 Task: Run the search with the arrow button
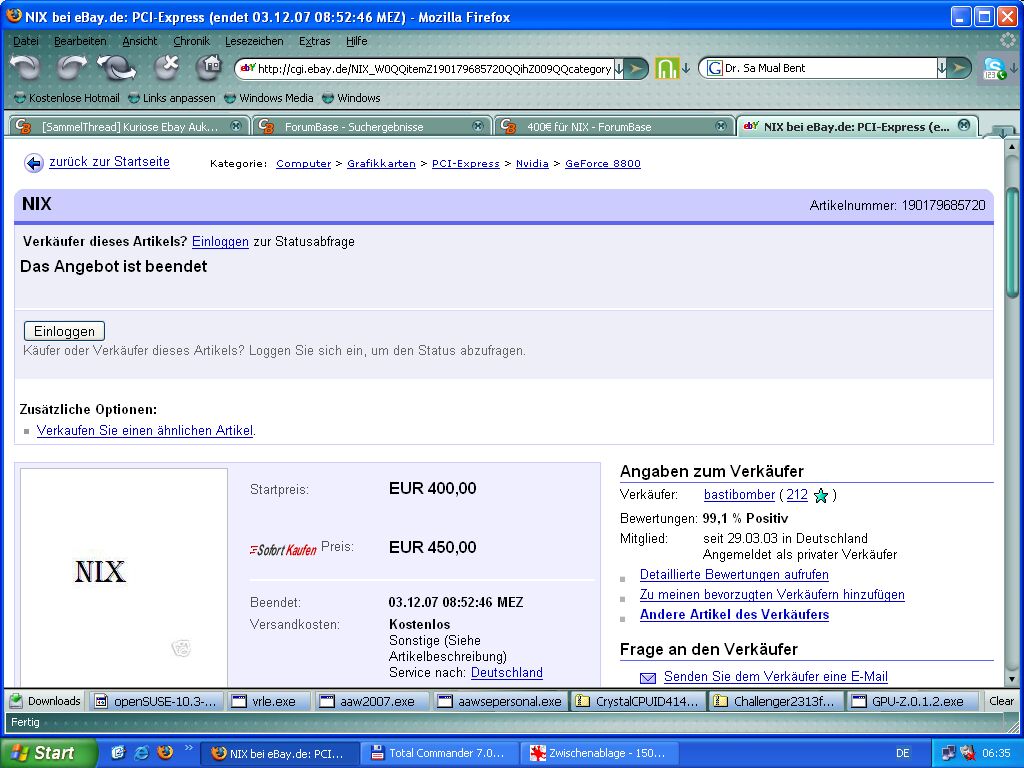pos(959,68)
